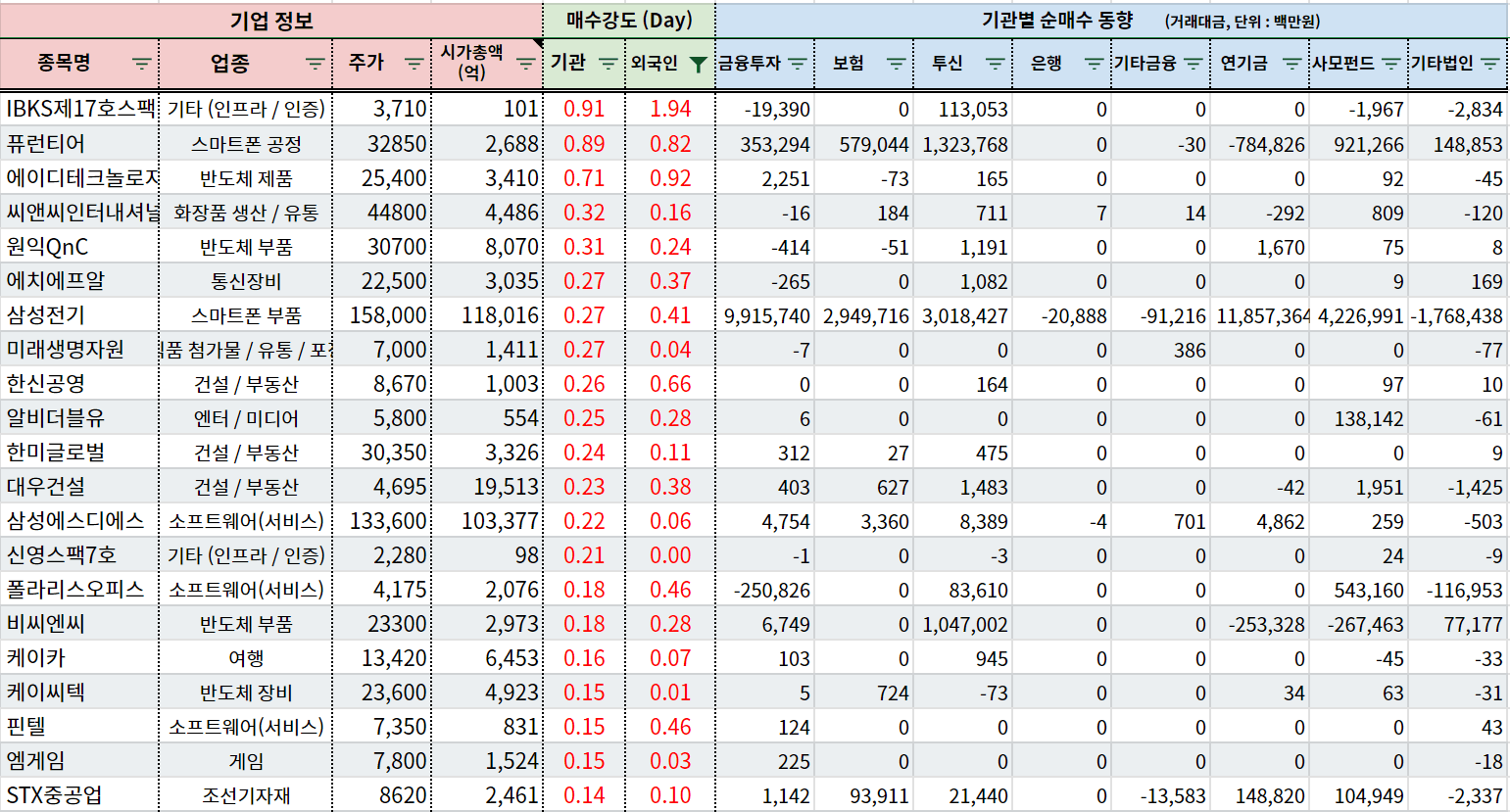1510x812 pixels.
Task: Select the 543,160 사모펀드 value cell
Action: point(1359,590)
